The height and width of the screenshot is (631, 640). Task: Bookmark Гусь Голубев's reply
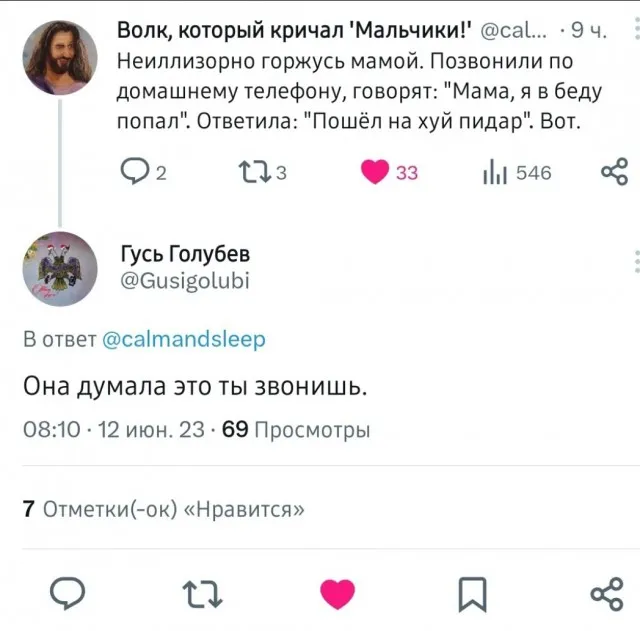coord(471,595)
